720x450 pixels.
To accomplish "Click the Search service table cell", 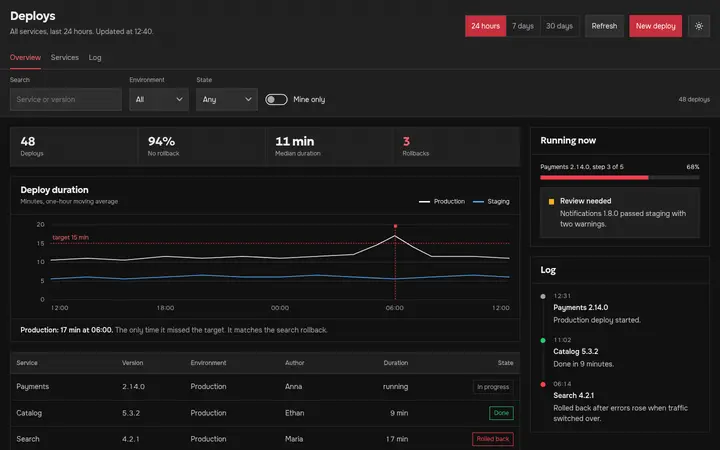I will pyautogui.click(x=28, y=439).
